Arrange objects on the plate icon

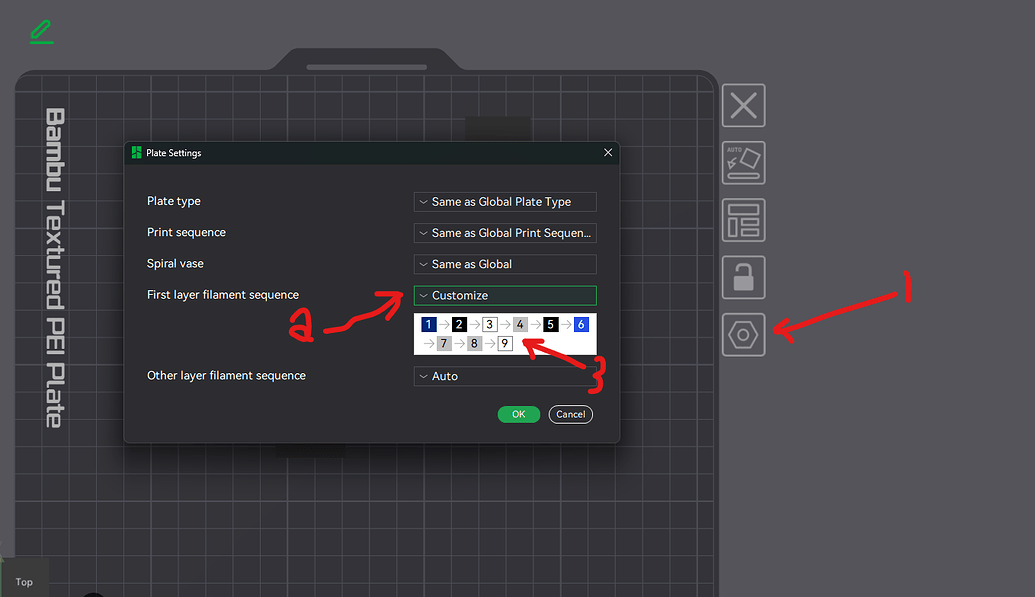(743, 220)
